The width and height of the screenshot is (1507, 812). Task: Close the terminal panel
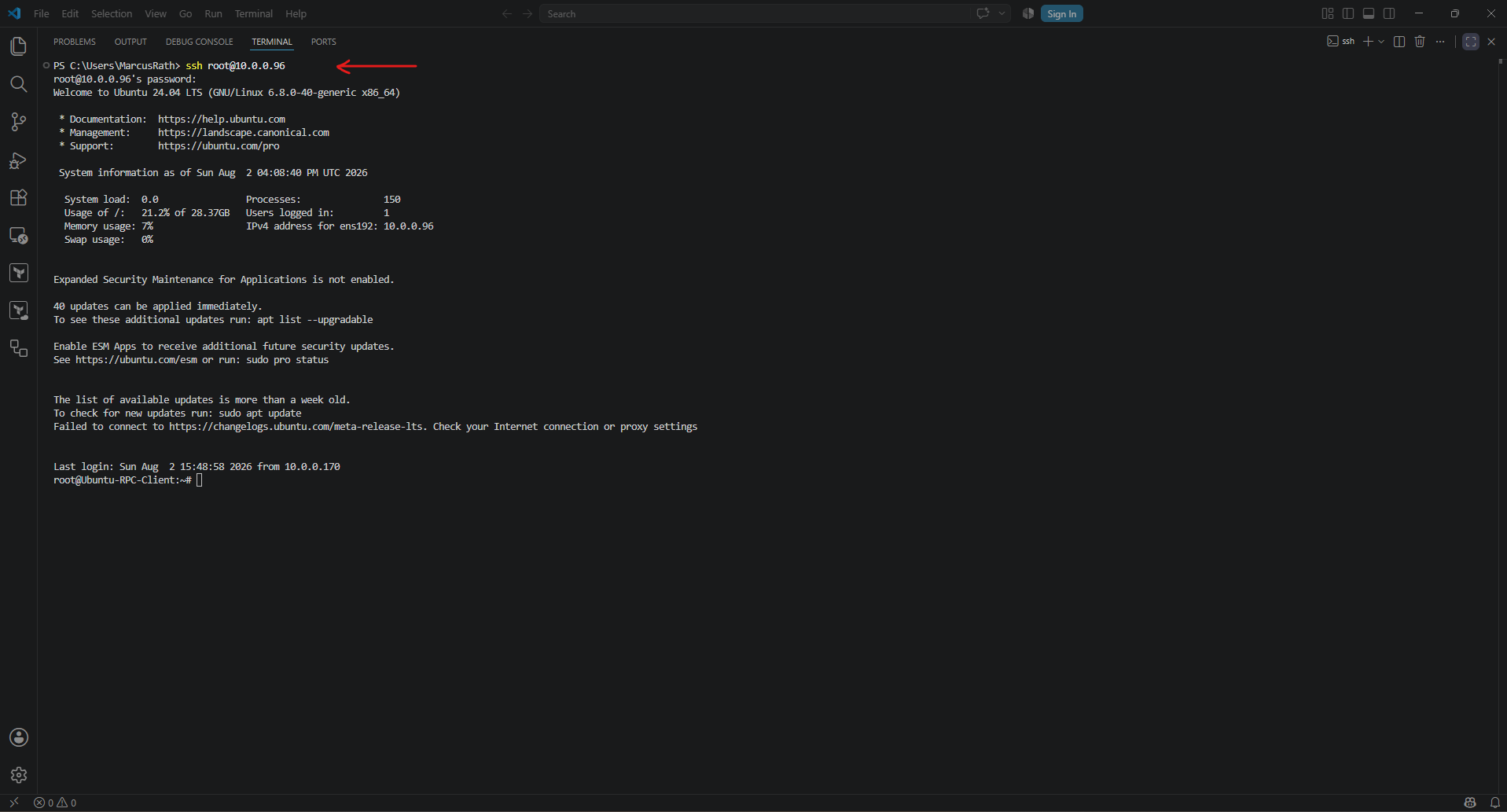tap(1491, 42)
